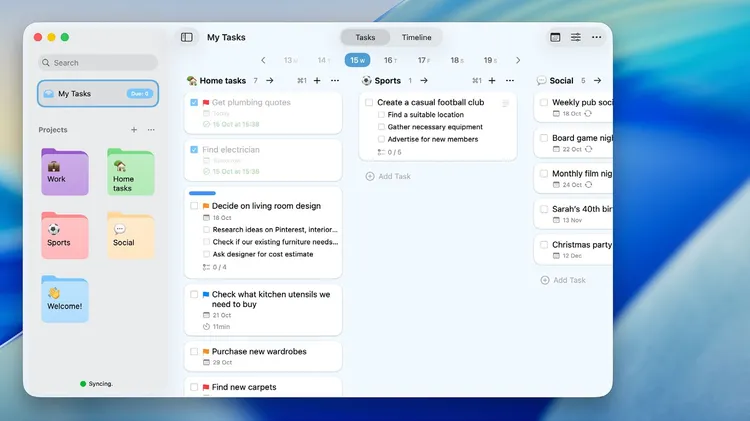Go to previous week with left chevron
This screenshot has width=750, height=421.
pyautogui.click(x=263, y=60)
